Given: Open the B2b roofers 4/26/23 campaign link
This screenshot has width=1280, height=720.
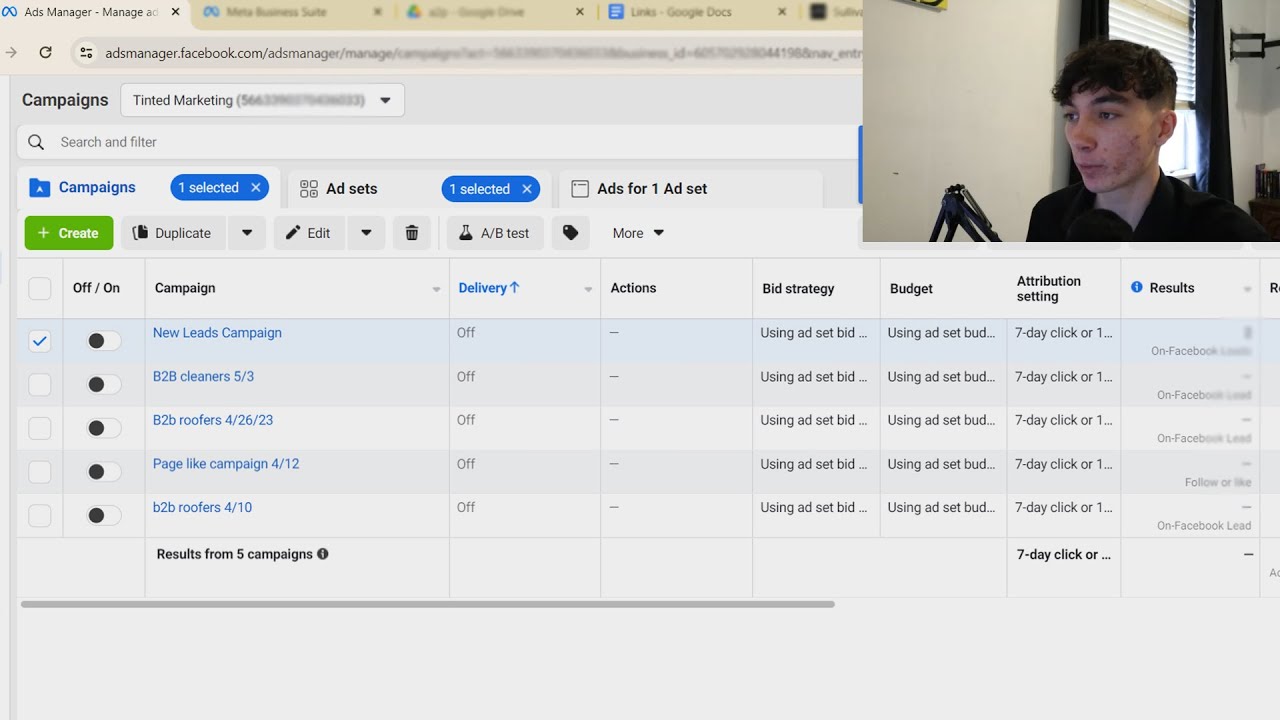Looking at the screenshot, I should (x=213, y=420).
